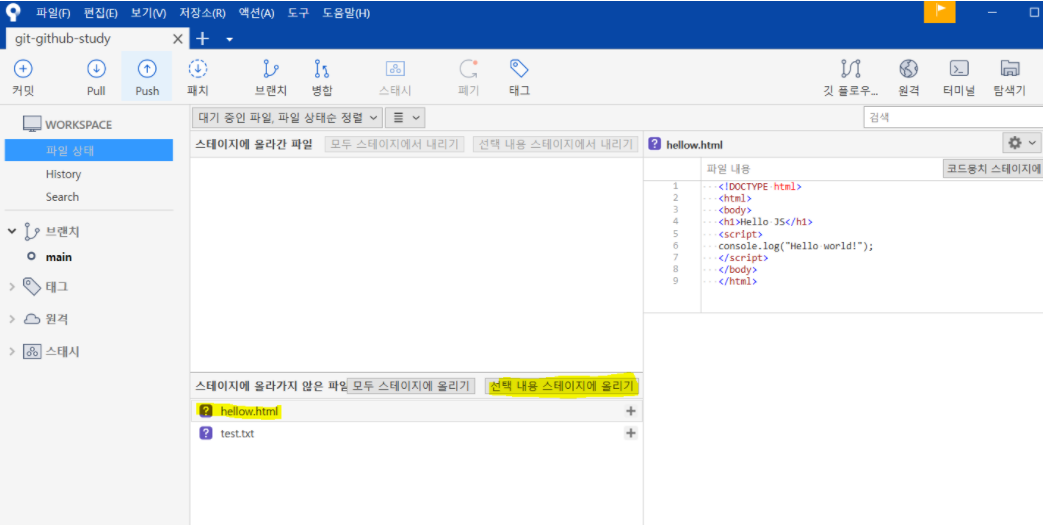
Task: Select the main branch
Action: click(59, 257)
